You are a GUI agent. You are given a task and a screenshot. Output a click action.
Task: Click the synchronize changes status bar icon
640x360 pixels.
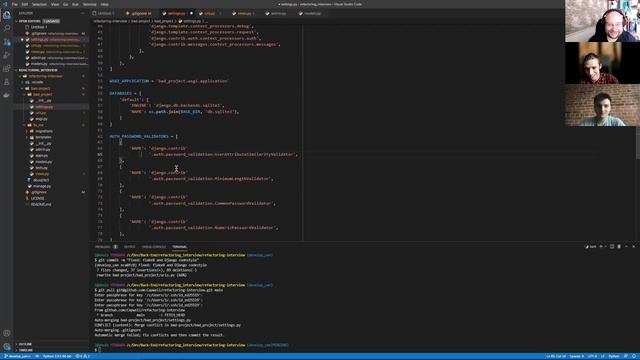[37, 356]
